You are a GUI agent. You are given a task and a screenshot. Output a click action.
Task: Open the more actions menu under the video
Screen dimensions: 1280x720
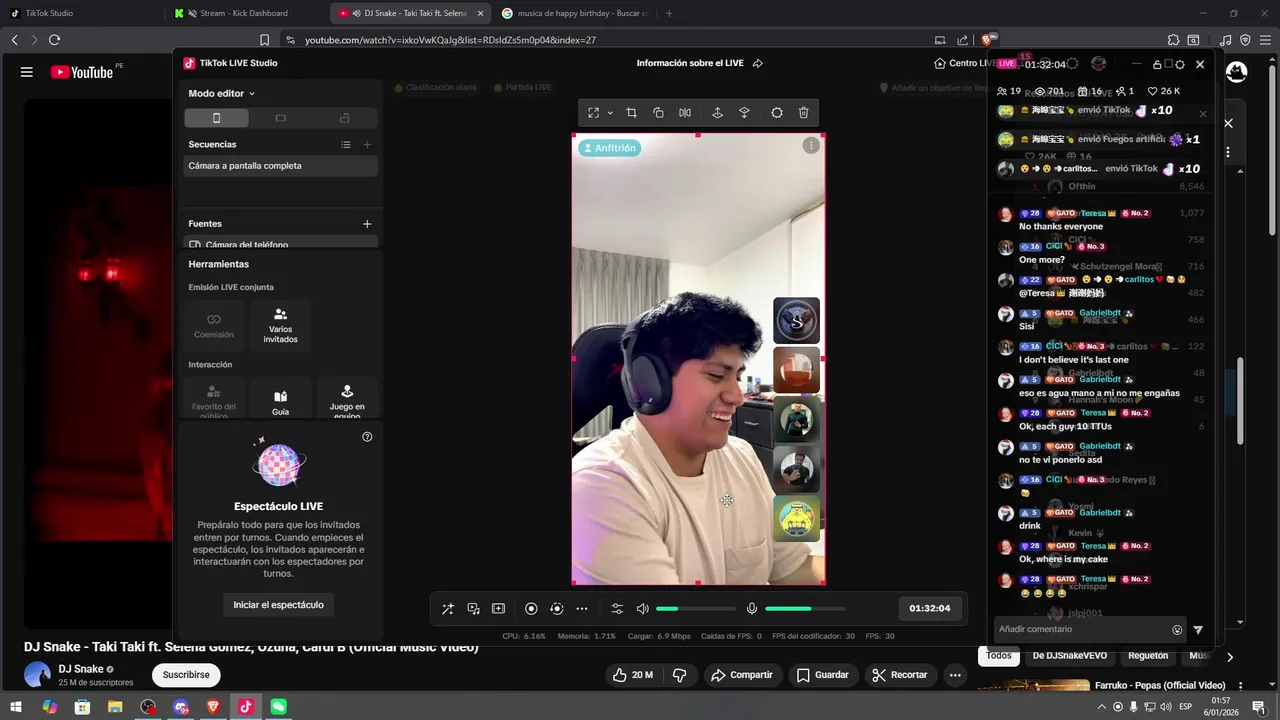955,675
